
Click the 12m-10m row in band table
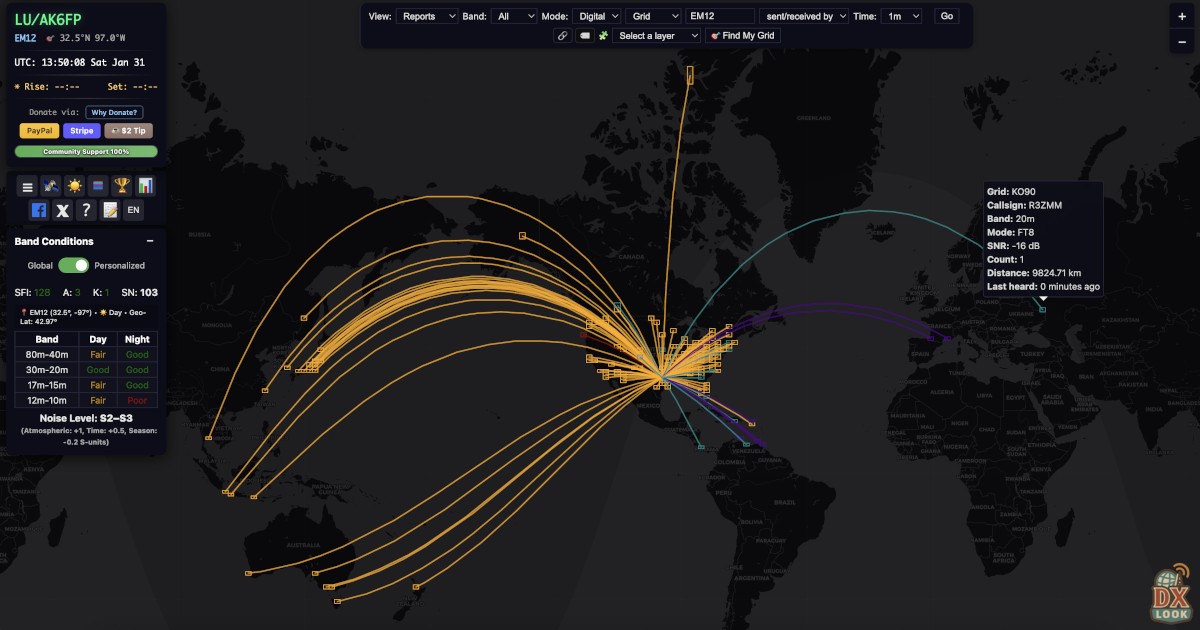point(86,400)
